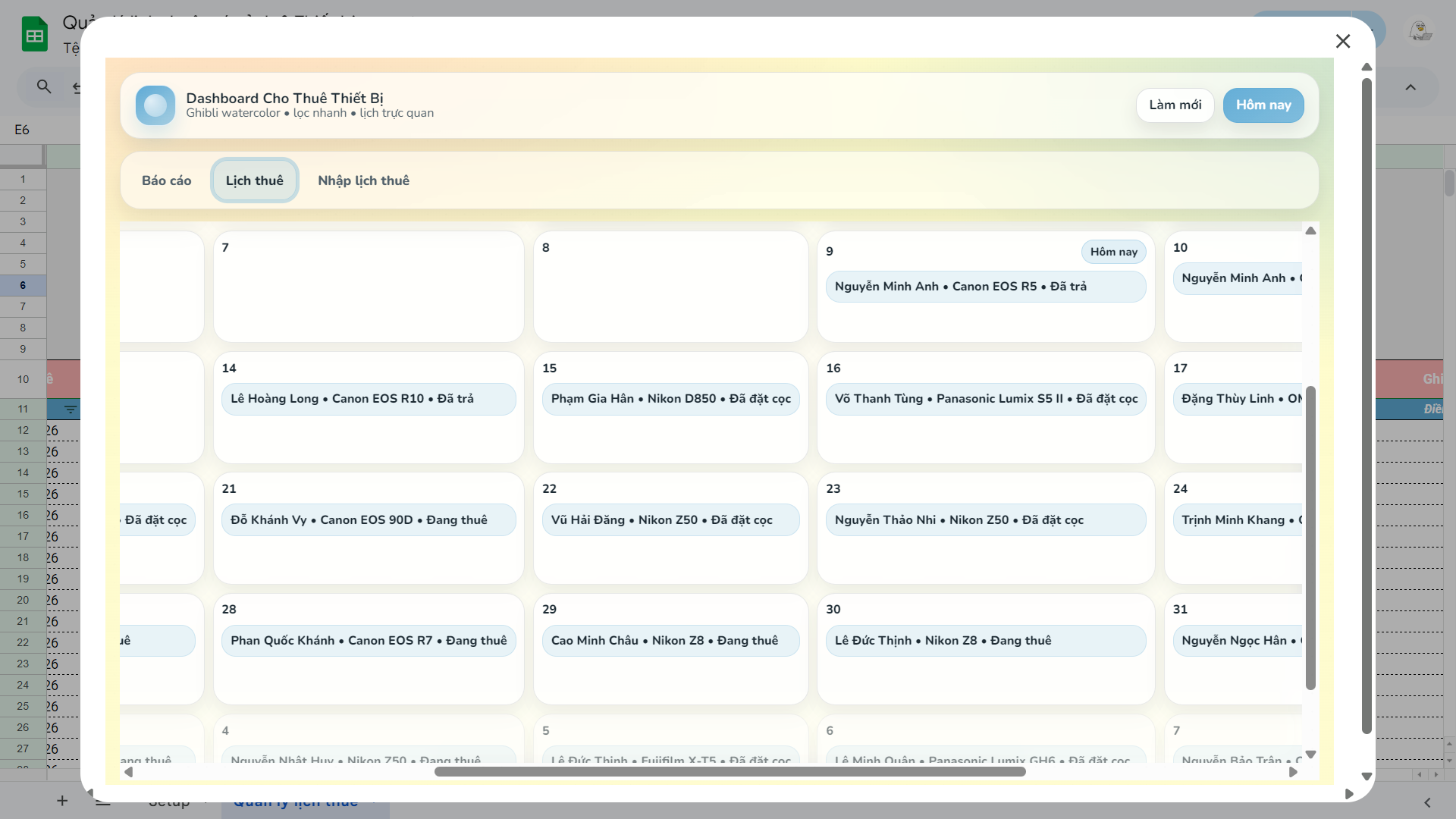Close the dashboard dialog with X
Image resolution: width=1456 pixels, height=819 pixels.
click(x=1342, y=42)
